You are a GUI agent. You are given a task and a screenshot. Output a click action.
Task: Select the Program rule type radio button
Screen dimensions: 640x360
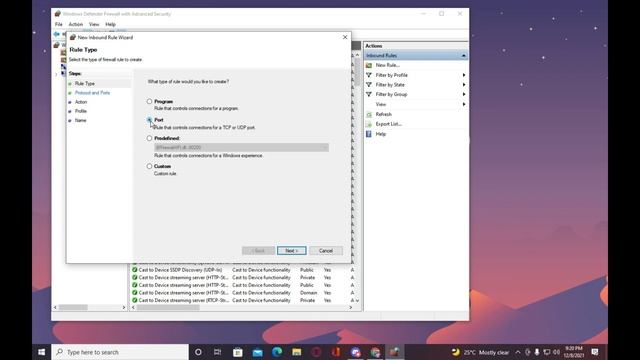point(149,101)
